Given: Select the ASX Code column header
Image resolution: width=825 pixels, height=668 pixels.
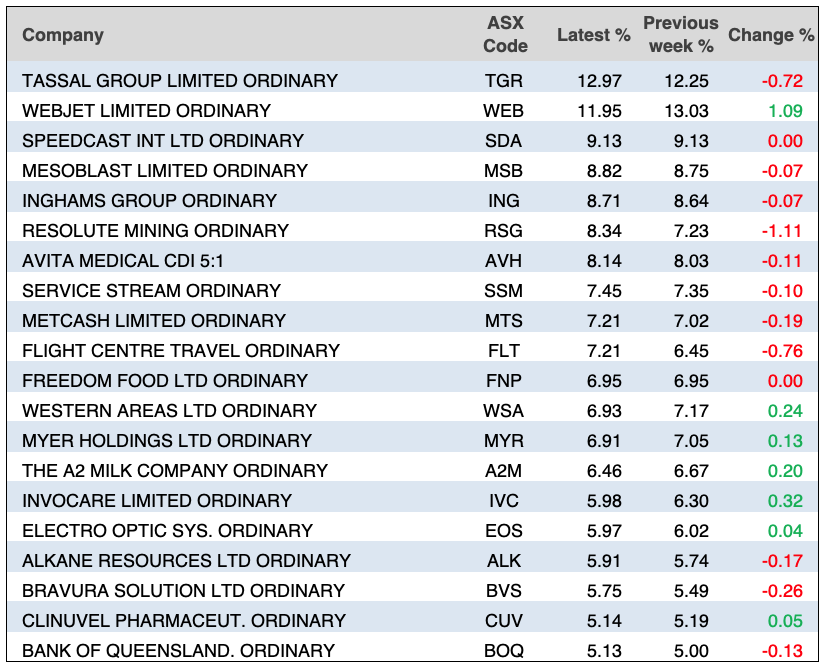Looking at the screenshot, I should [x=504, y=35].
